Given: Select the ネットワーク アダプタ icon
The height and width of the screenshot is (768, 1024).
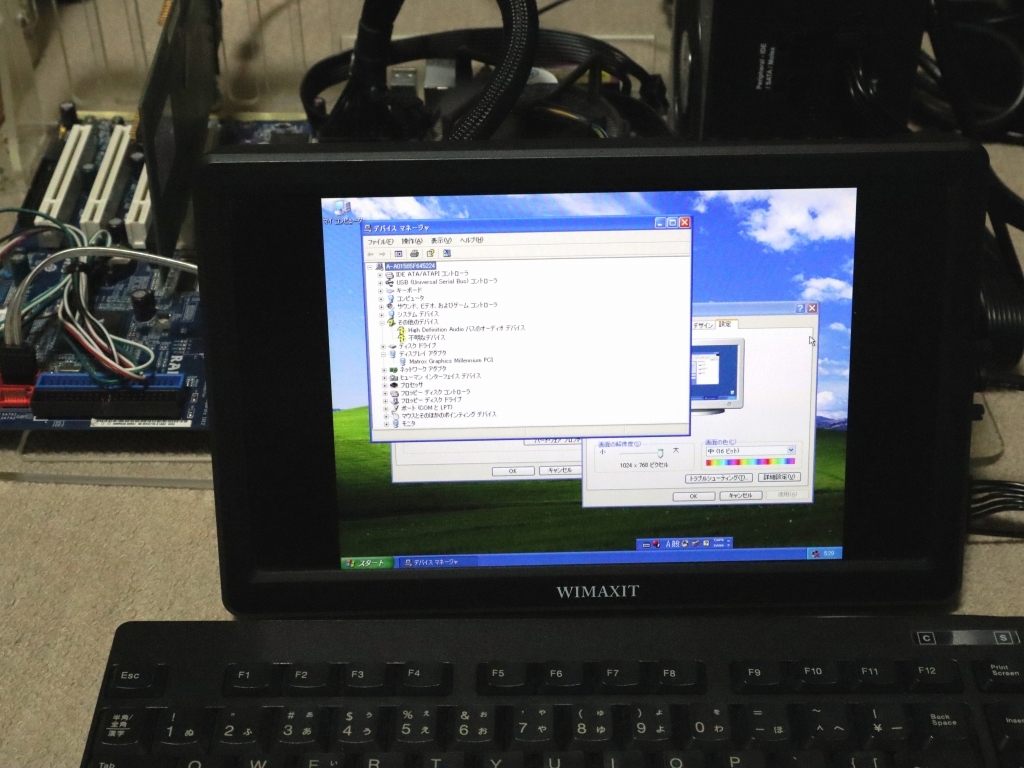Looking at the screenshot, I should (x=393, y=370).
